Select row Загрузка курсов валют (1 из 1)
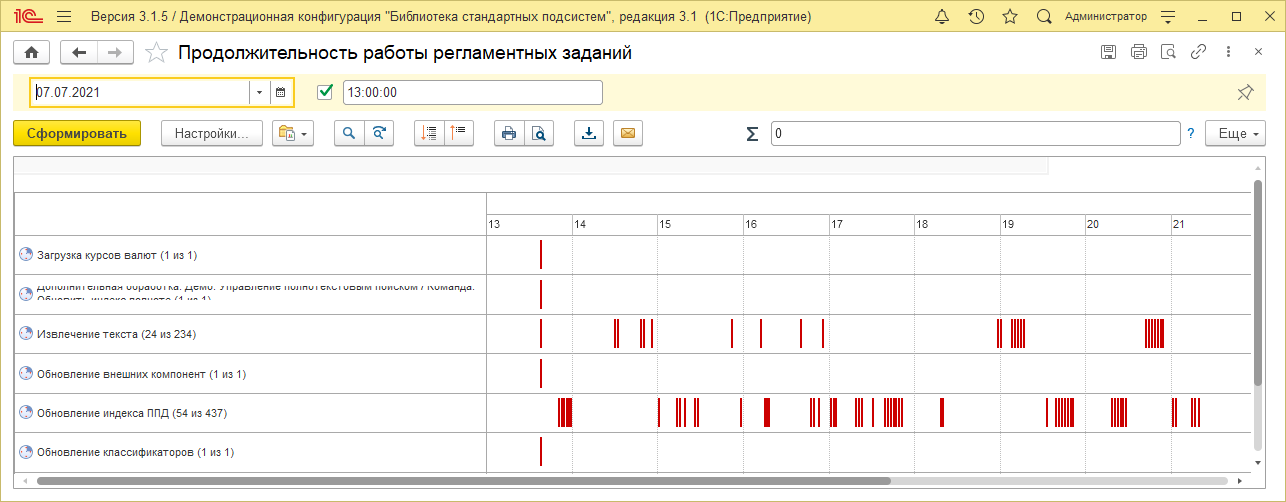Screen dimensions: 1286x502 click(250, 255)
